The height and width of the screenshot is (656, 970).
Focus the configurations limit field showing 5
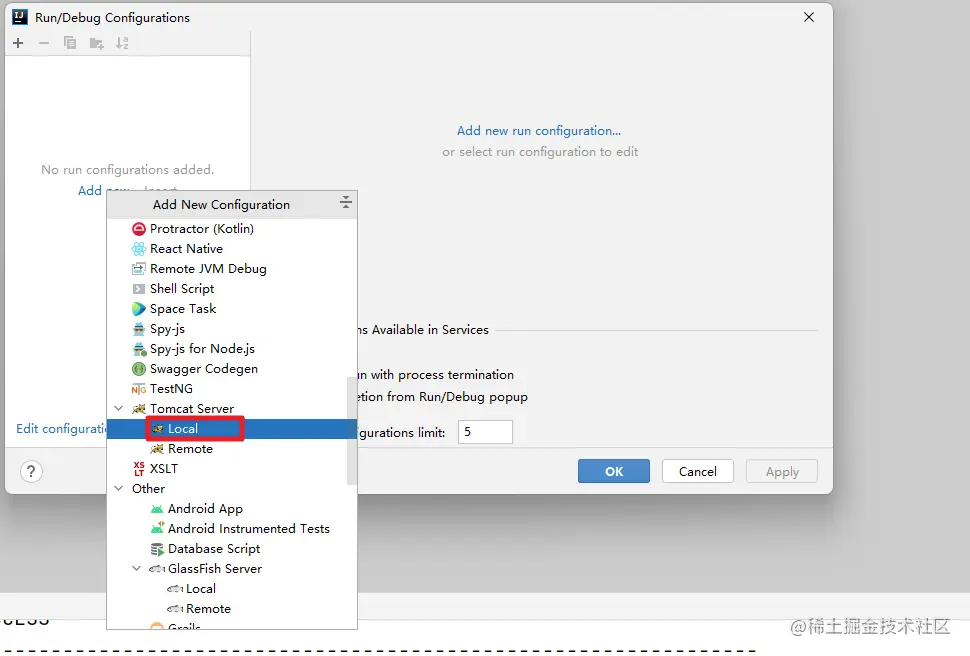[x=485, y=432]
